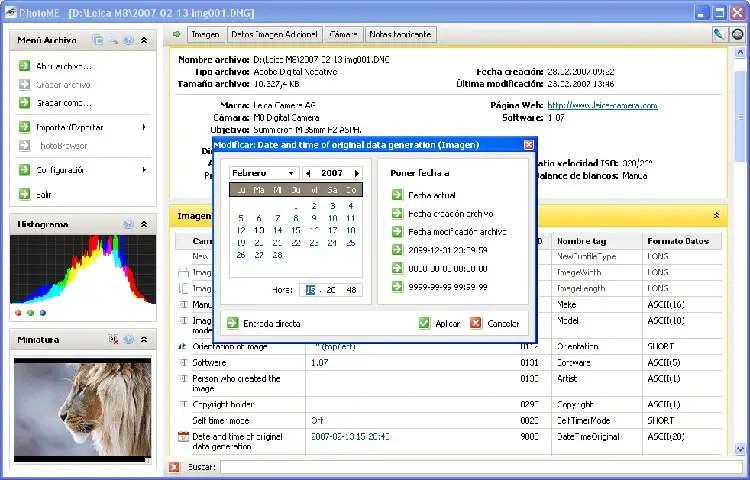The width and height of the screenshot is (750, 480).
Task: Click the histogram graph
Action: click(x=83, y=269)
